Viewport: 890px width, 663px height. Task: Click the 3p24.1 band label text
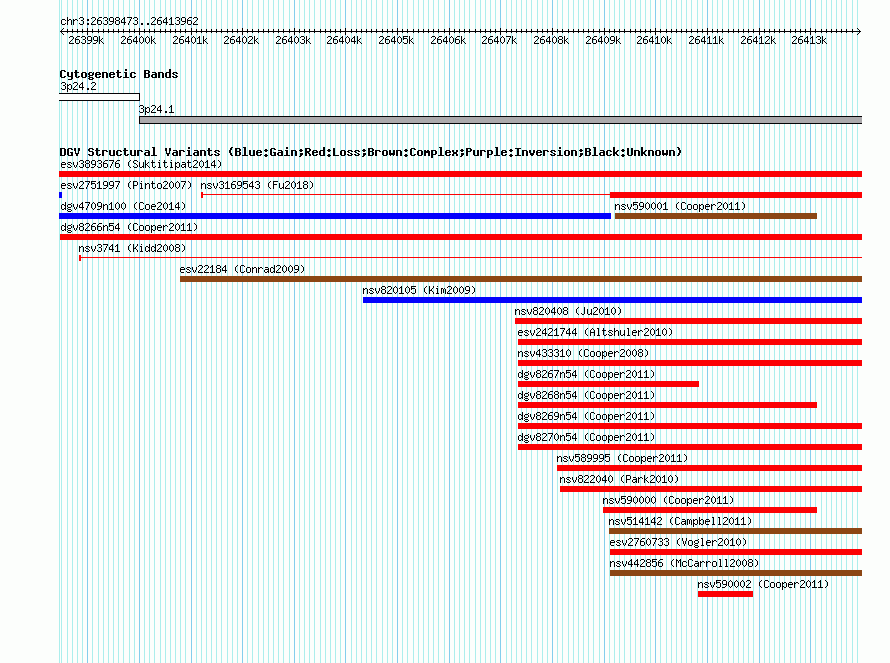(x=157, y=109)
